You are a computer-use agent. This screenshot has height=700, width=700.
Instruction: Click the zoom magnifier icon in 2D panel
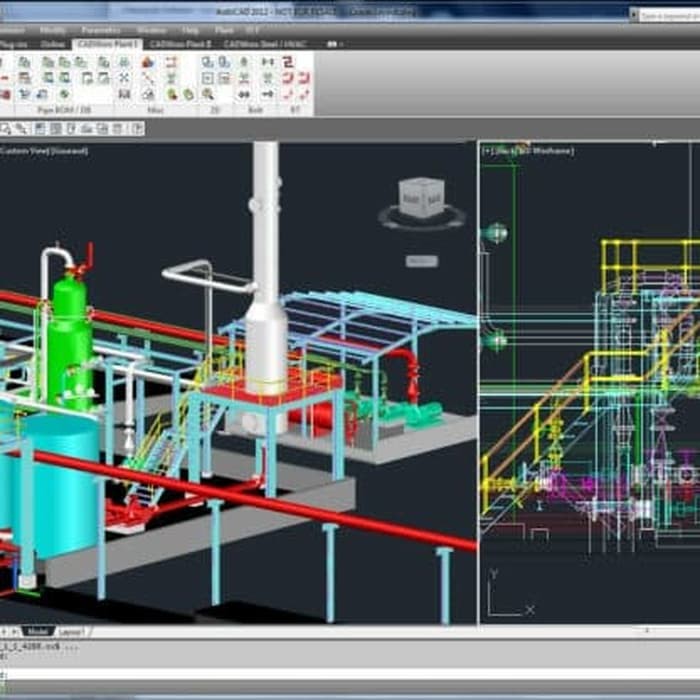[x=208, y=94]
